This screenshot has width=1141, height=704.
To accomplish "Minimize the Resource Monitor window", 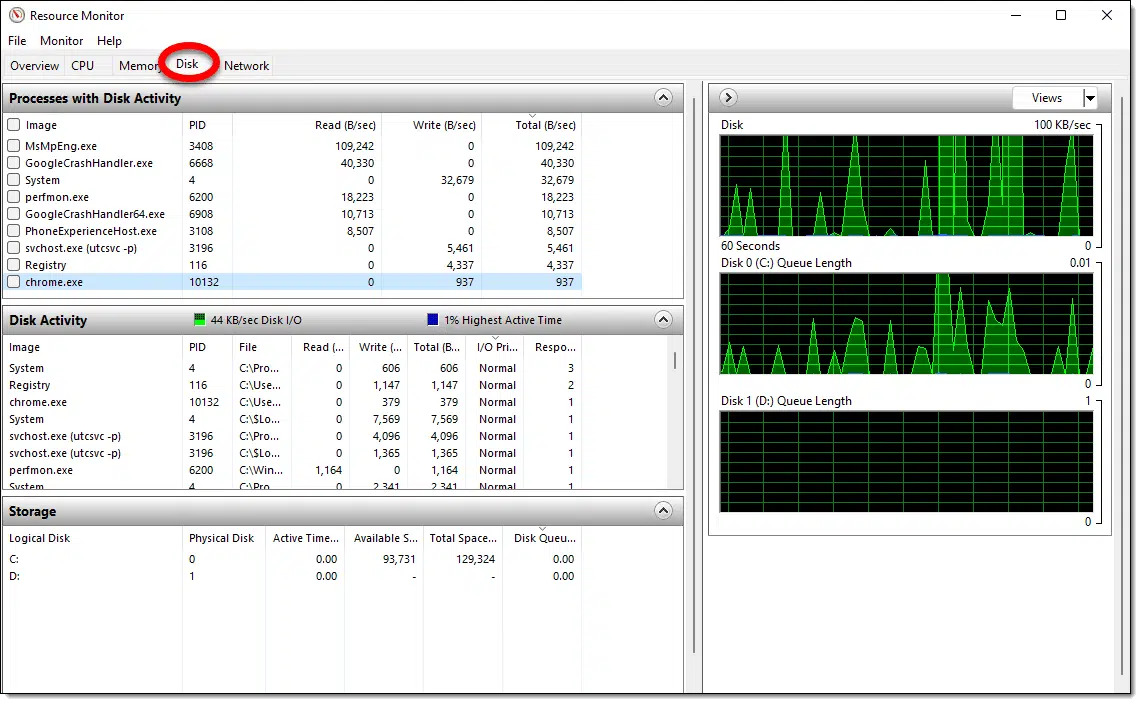I will (x=1017, y=15).
